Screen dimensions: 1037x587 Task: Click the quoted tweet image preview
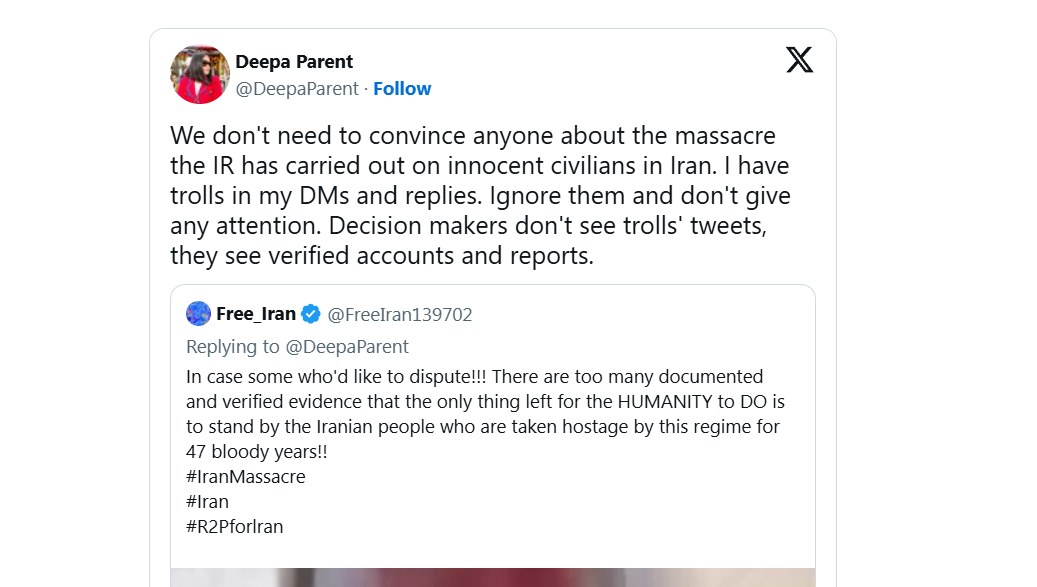pos(492,577)
